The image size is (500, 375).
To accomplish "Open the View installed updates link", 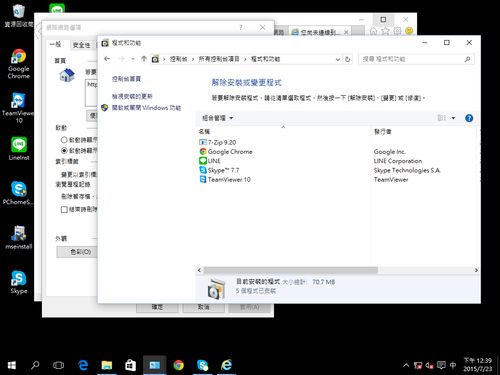I will pyautogui.click(x=132, y=96).
